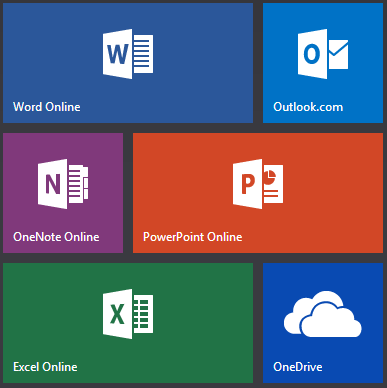
Task: Click the Excel spreadsheet icon
Action: 128,314
